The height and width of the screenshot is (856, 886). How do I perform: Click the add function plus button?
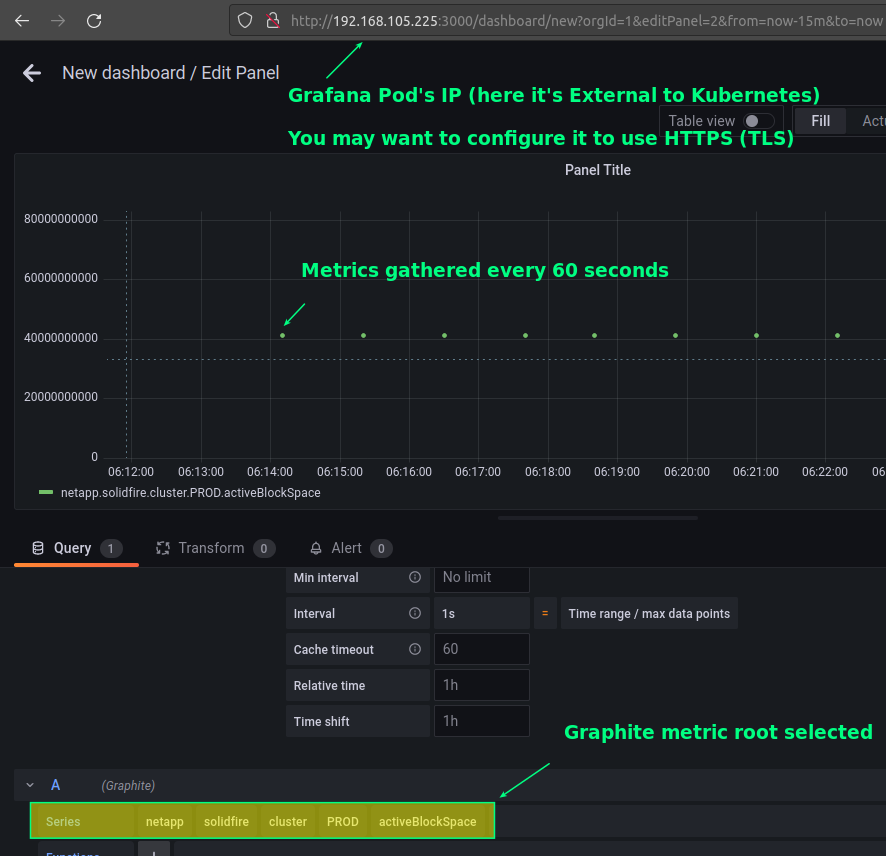tap(154, 850)
